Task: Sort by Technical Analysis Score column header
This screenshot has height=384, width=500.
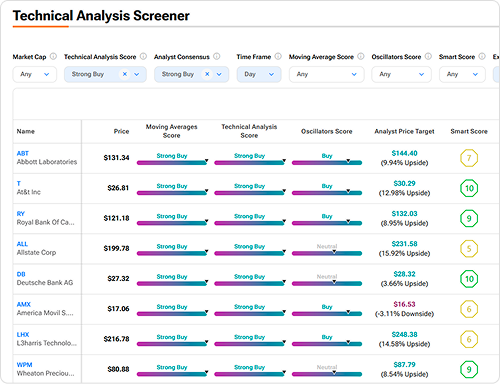Action: [249, 131]
